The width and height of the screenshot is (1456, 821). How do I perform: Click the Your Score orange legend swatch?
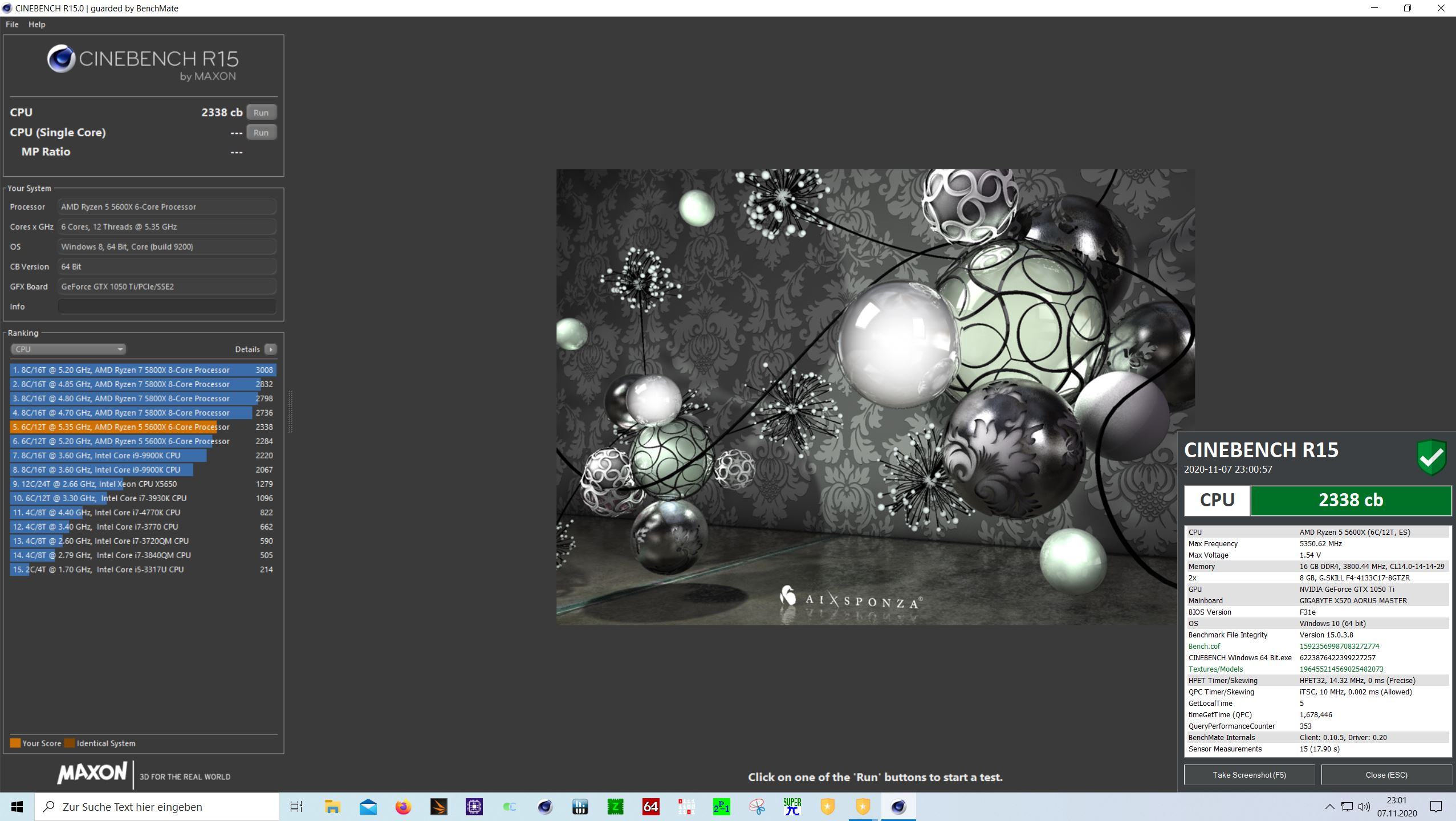(15, 743)
